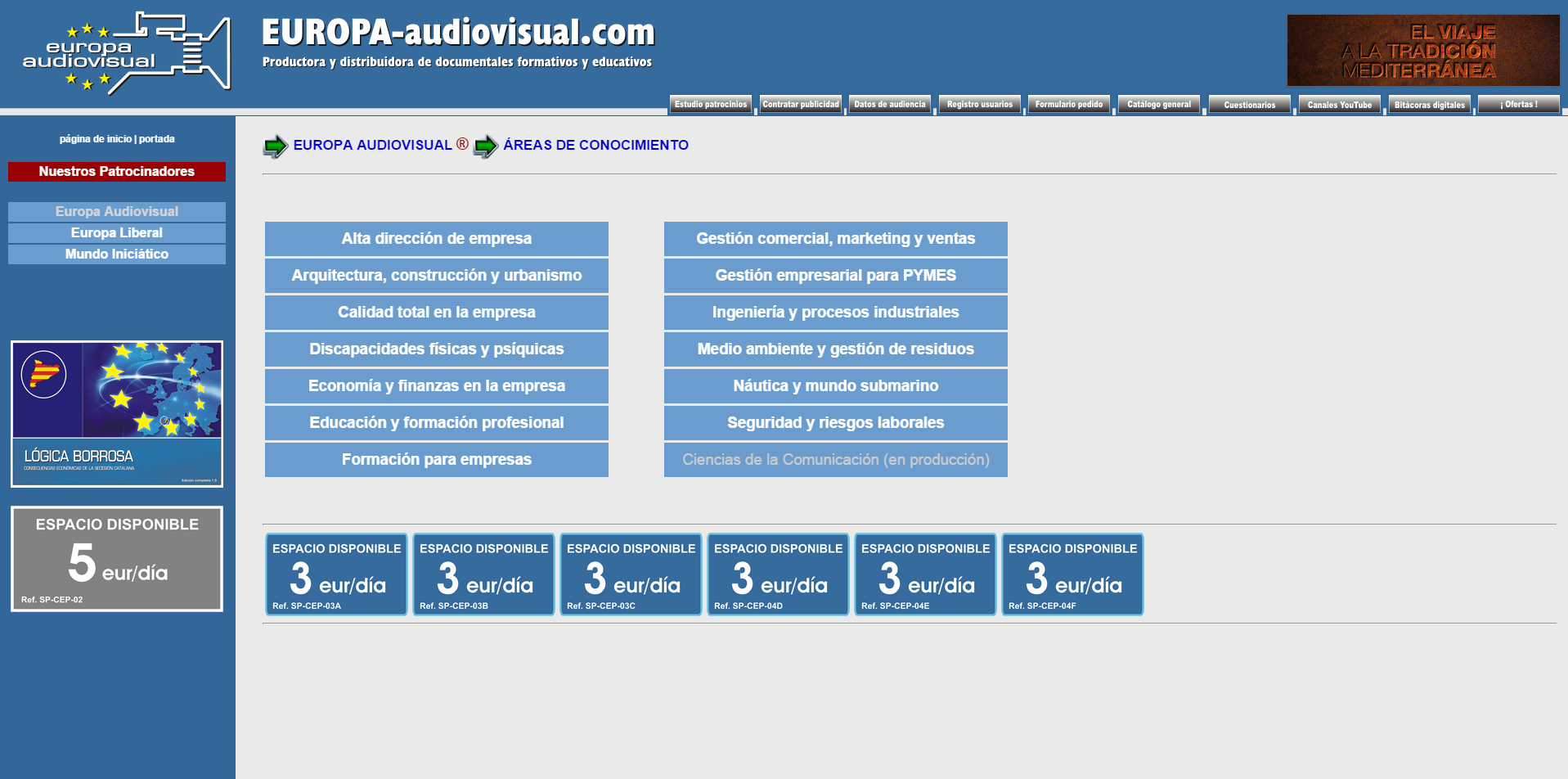Click the green arrow before EUROPA AUDIOVISUAL
This screenshot has width=1568, height=779.
276,146
